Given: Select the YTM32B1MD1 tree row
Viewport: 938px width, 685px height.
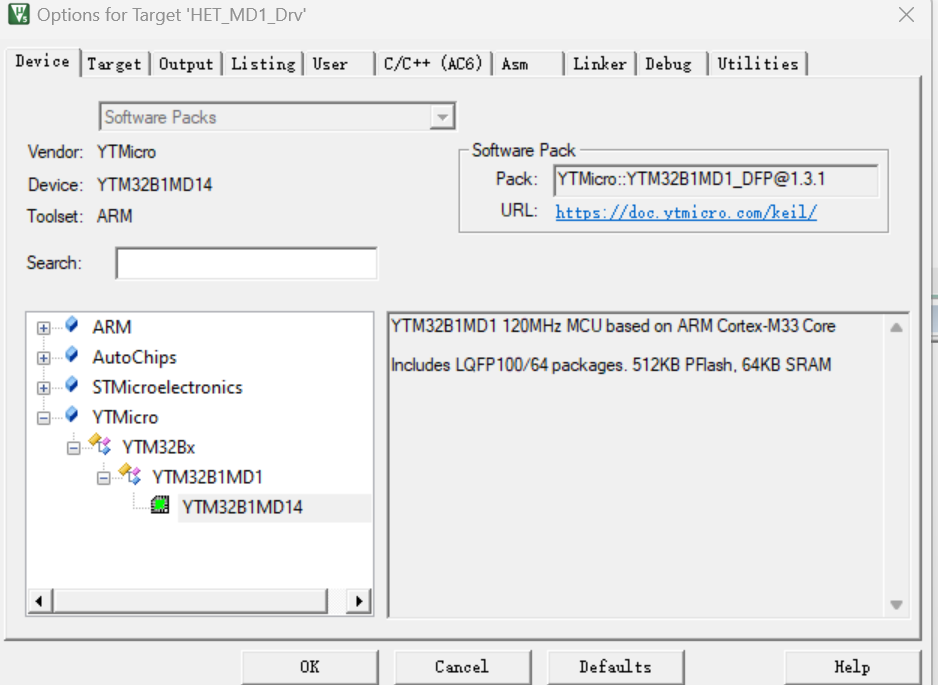Looking at the screenshot, I should coord(208,477).
